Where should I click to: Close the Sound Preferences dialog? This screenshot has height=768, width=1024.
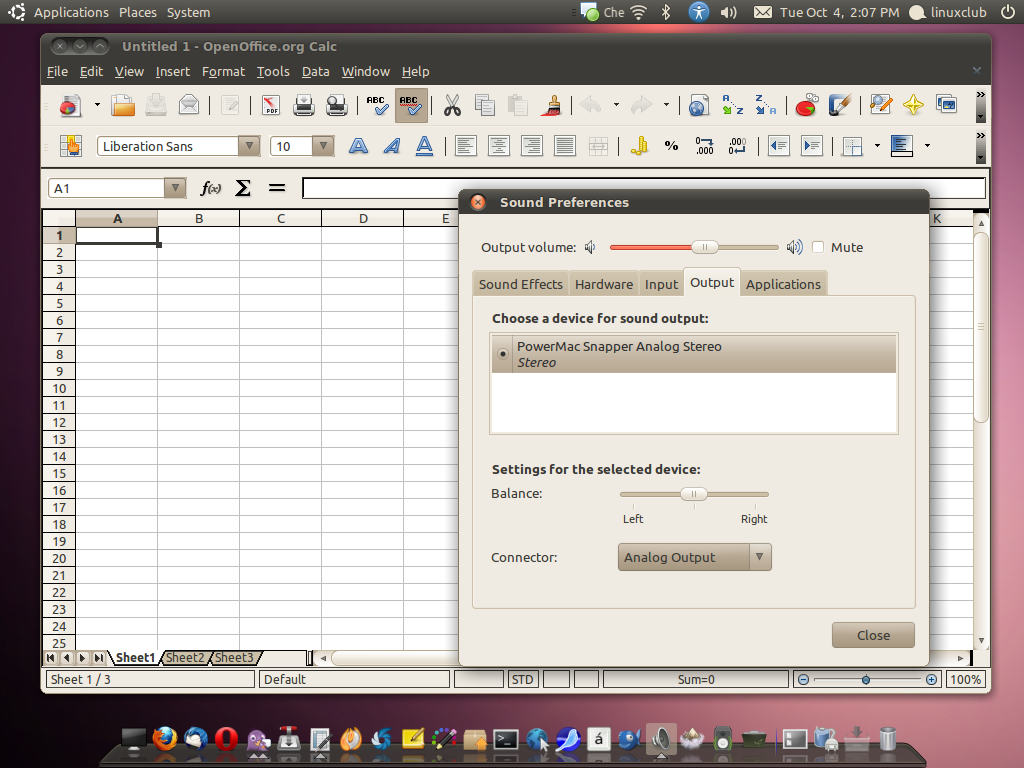pyautogui.click(x=872, y=634)
